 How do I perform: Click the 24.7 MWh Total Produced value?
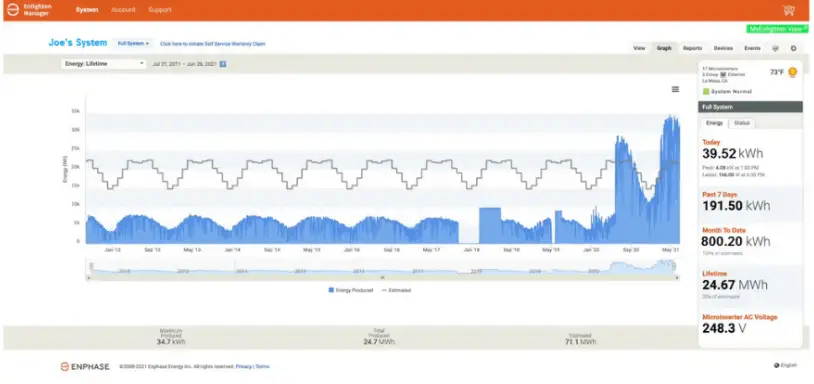pos(379,342)
